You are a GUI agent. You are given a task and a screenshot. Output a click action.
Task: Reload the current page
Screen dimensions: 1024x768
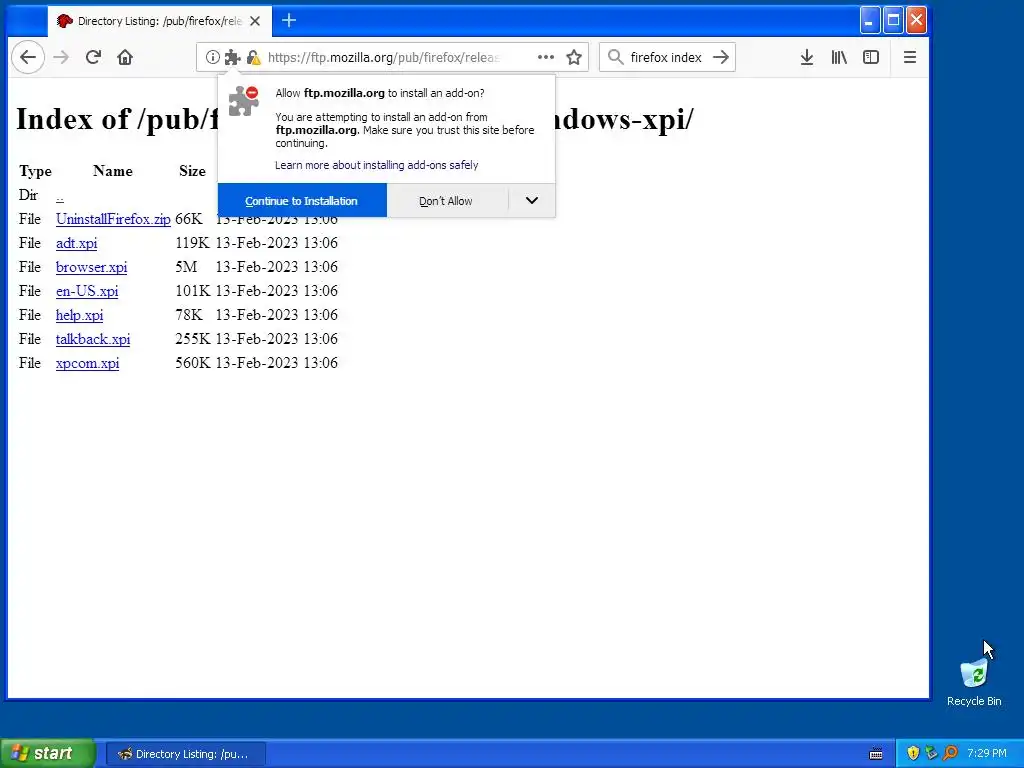[x=93, y=57]
